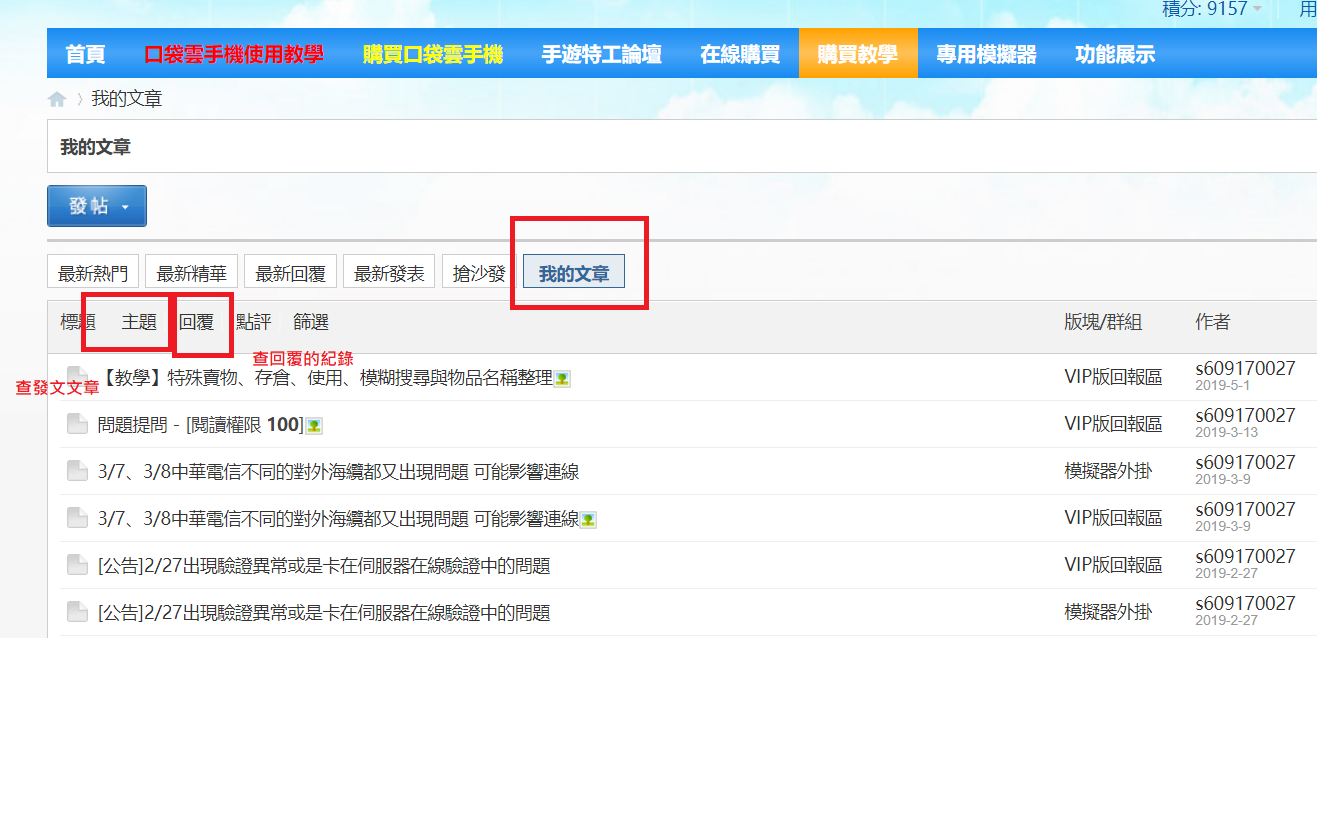1317x815 pixels.
Task: Click thread icon of last [公告]2/27 post
Action: pos(77,613)
